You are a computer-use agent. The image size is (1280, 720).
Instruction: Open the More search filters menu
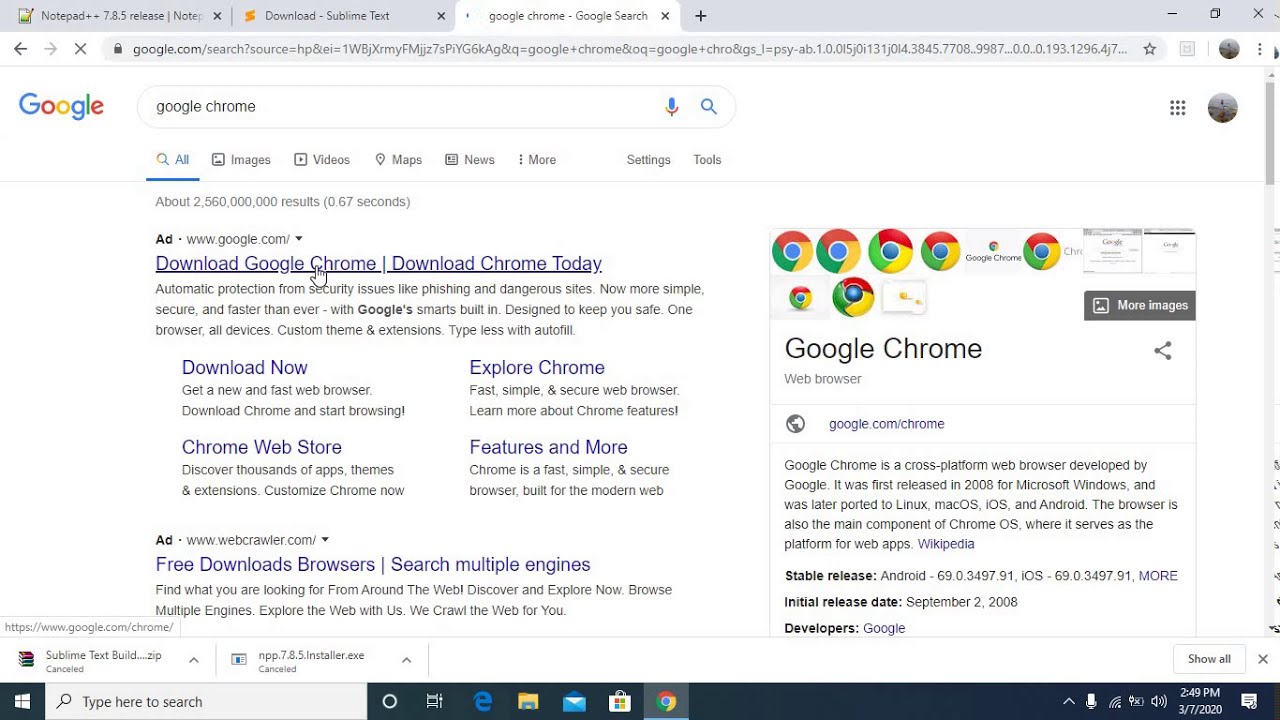(536, 160)
